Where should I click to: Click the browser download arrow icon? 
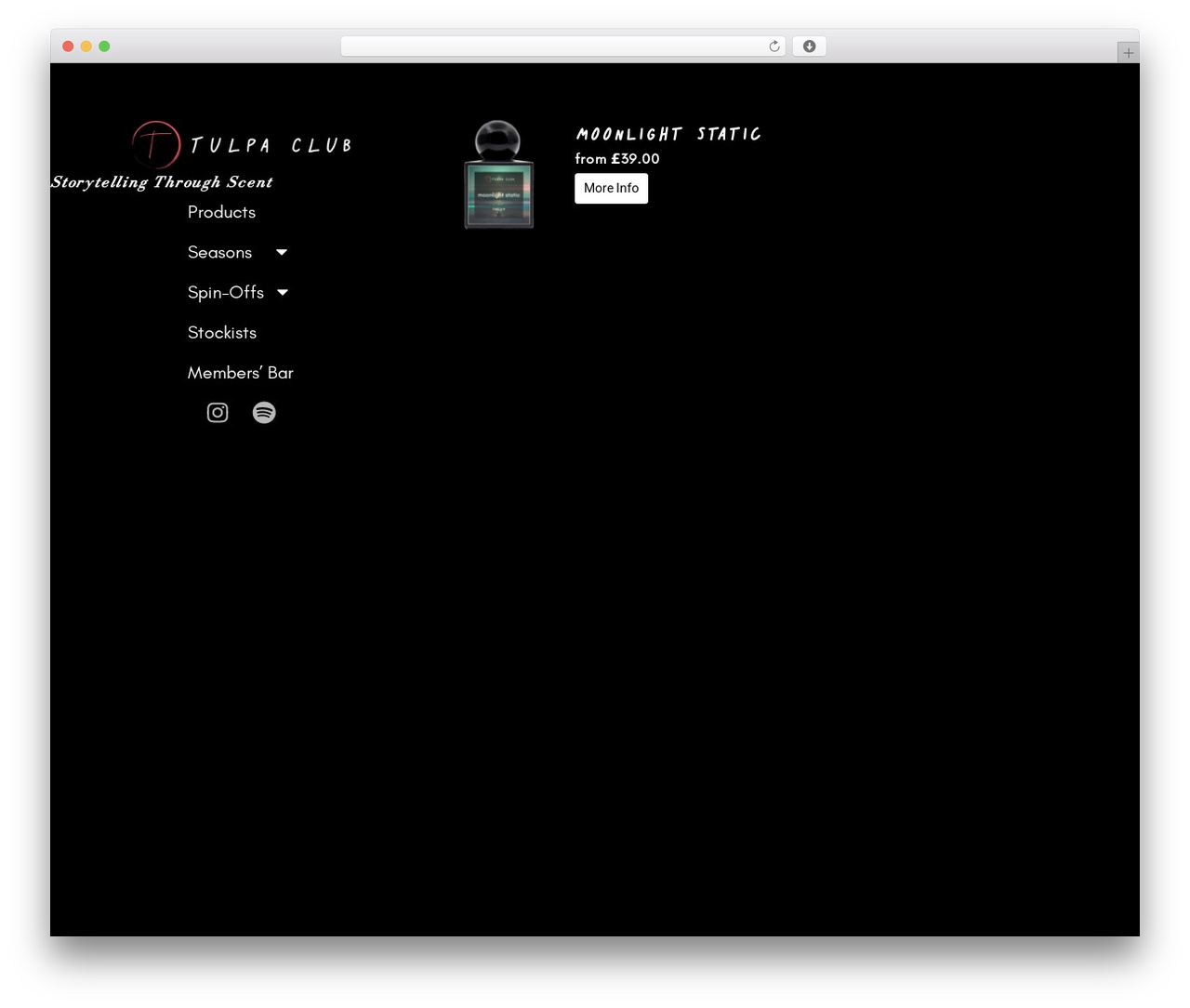[809, 46]
